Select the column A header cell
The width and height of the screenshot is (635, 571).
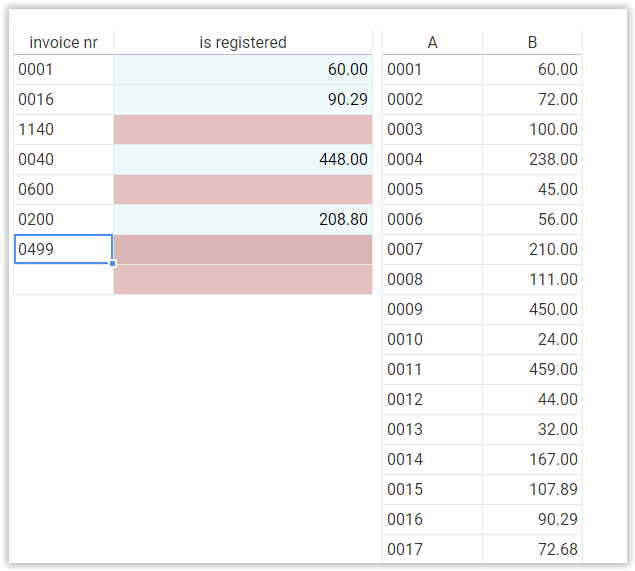(432, 42)
